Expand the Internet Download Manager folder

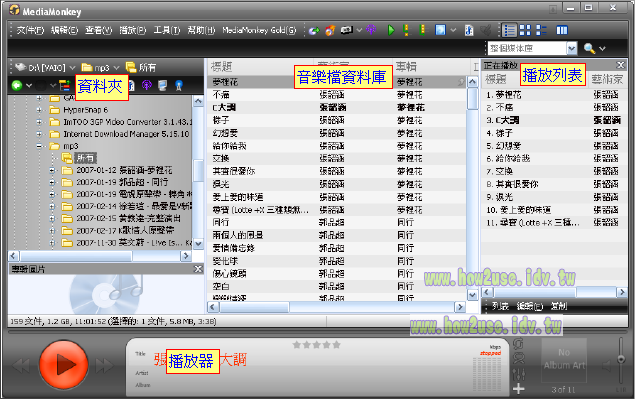[39, 132]
